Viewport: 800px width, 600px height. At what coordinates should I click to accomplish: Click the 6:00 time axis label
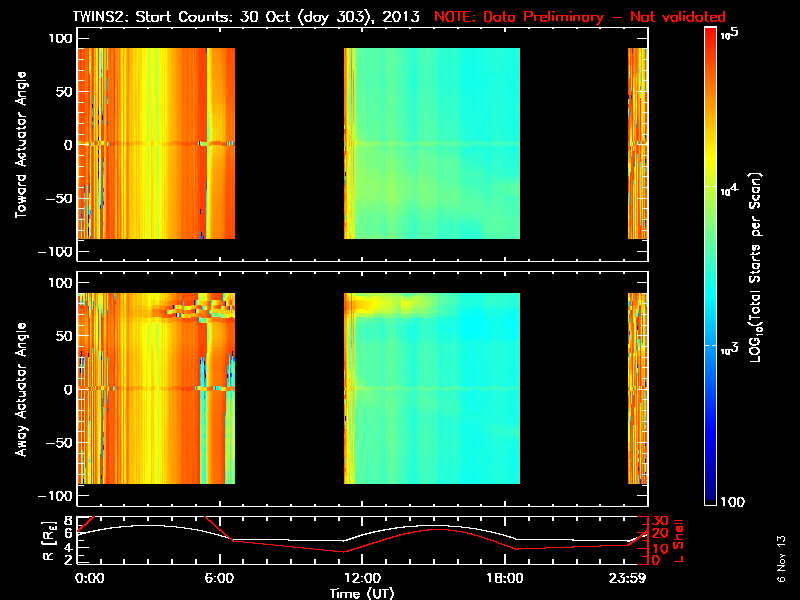coord(219,578)
